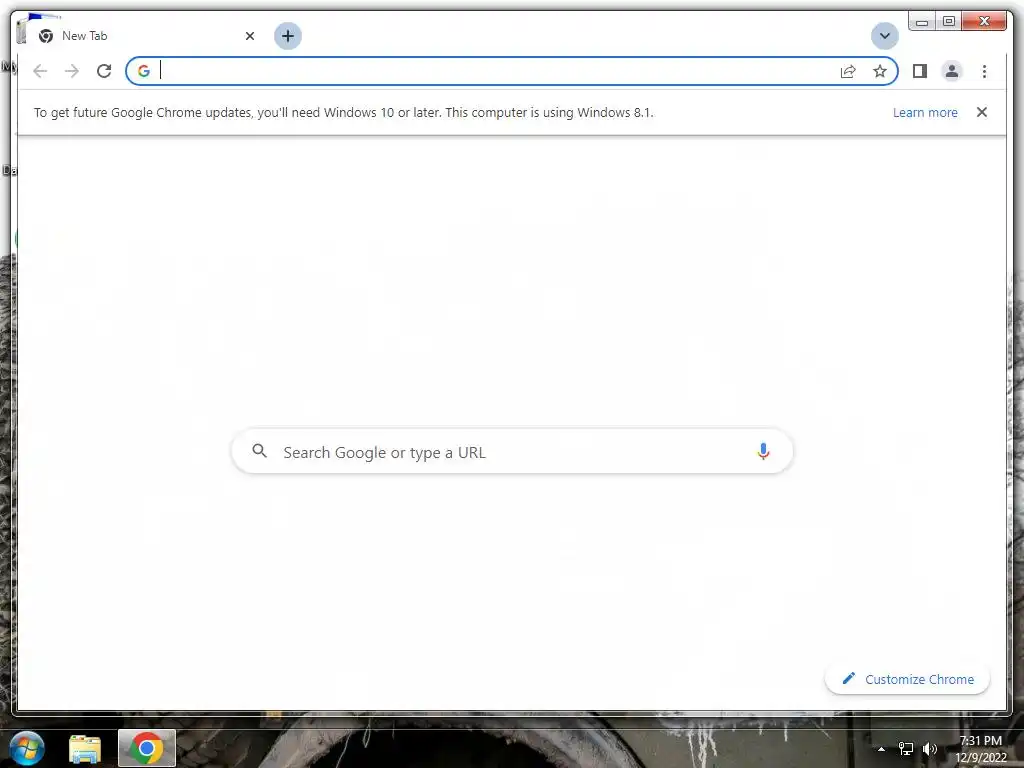Go back to the previous page
Image resolution: width=1024 pixels, height=768 pixels.
click(40, 71)
